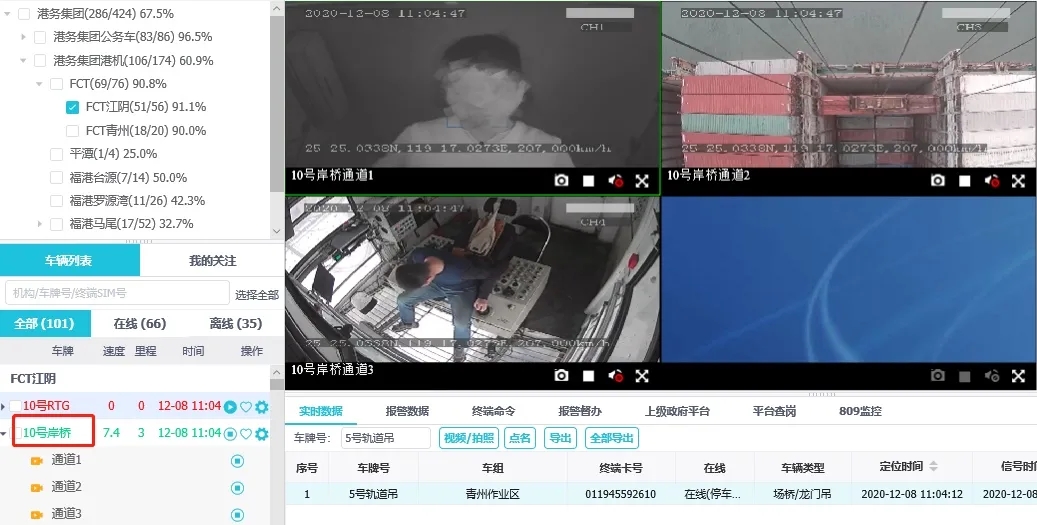Take a snapshot of 10号岸桥通道1 video
Image resolution: width=1037 pixels, height=525 pixels.
pyautogui.click(x=562, y=181)
